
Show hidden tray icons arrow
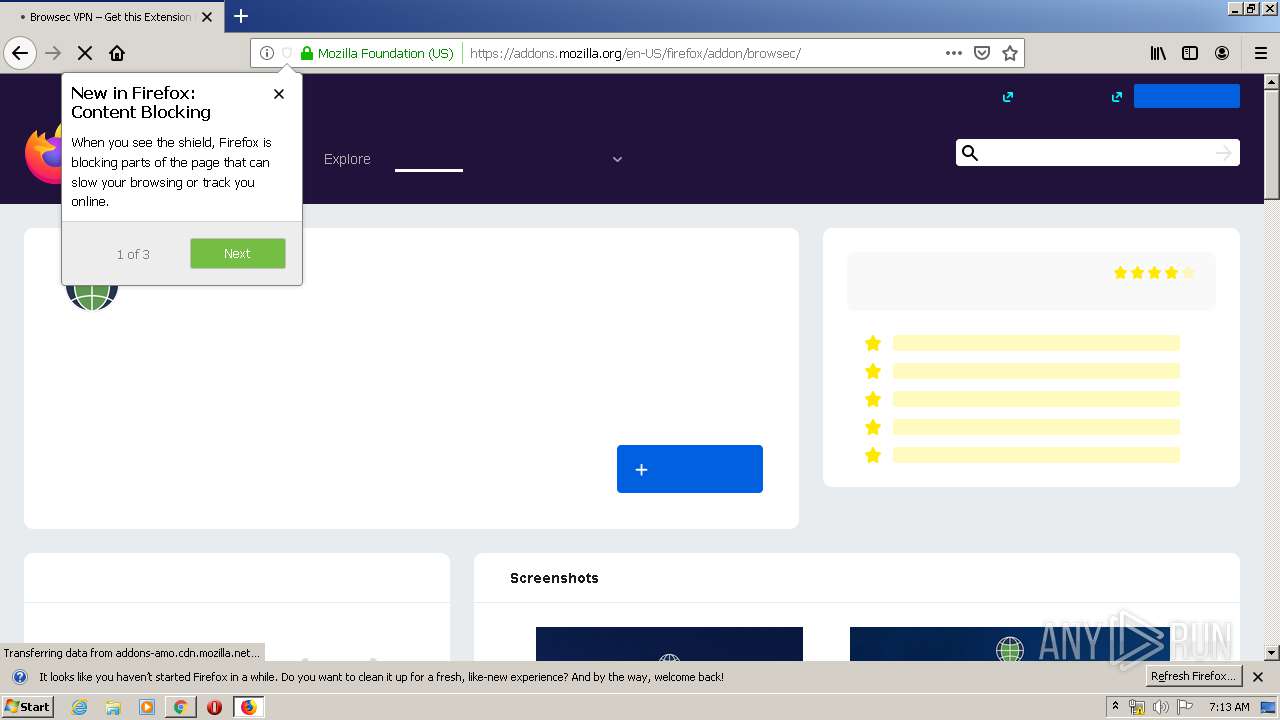click(1116, 706)
